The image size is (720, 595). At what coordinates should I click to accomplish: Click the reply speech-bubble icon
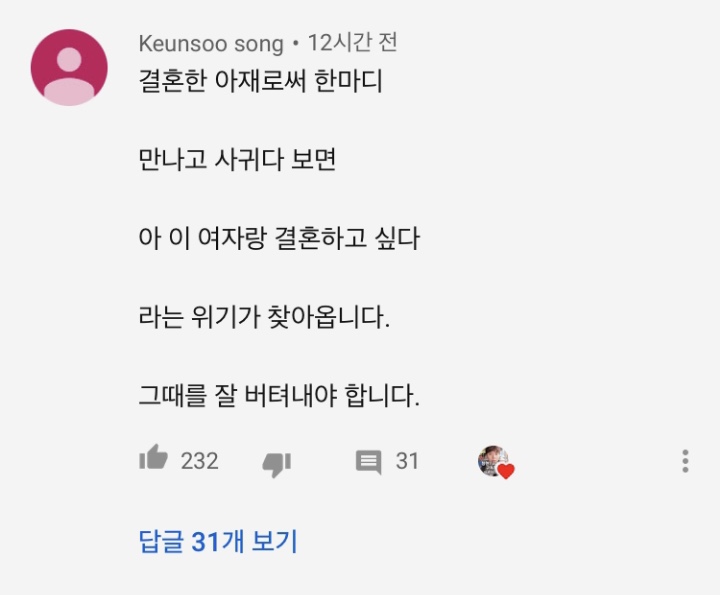(369, 461)
